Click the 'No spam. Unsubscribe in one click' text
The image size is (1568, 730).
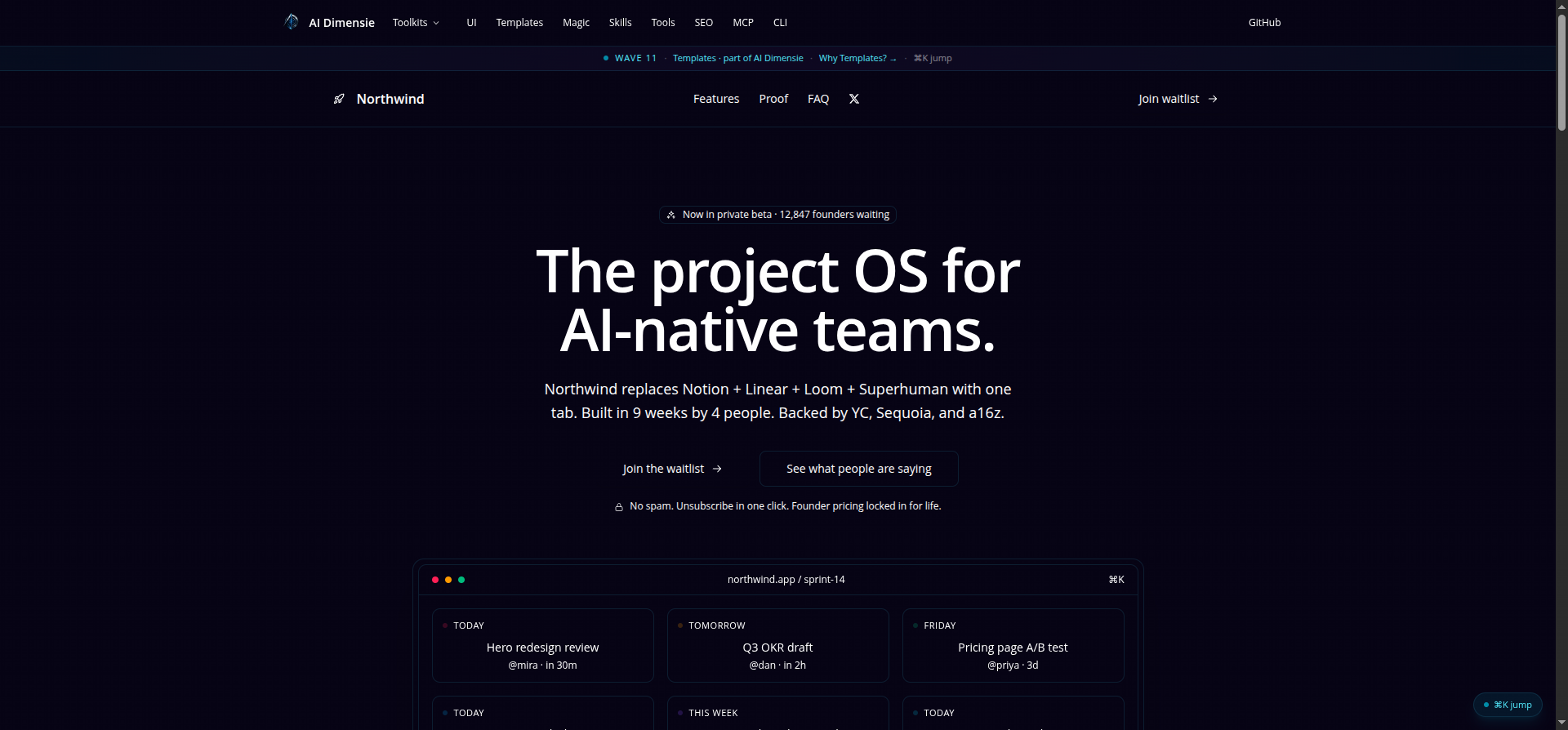click(785, 506)
